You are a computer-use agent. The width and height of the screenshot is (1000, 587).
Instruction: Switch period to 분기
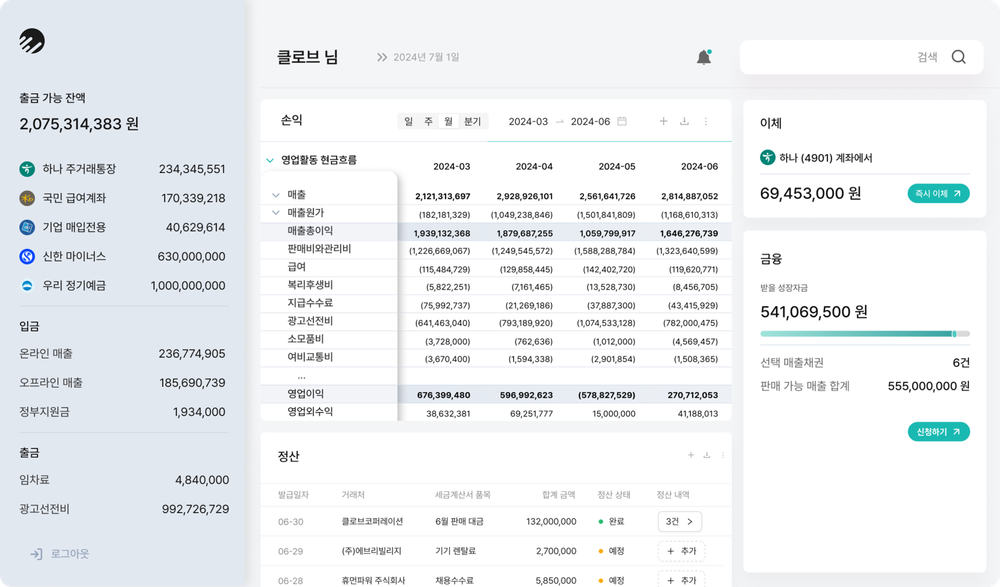click(x=473, y=121)
